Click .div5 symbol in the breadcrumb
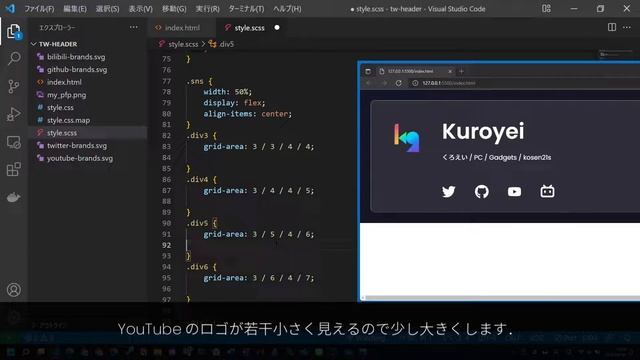The width and height of the screenshot is (640, 360). click(x=226, y=44)
